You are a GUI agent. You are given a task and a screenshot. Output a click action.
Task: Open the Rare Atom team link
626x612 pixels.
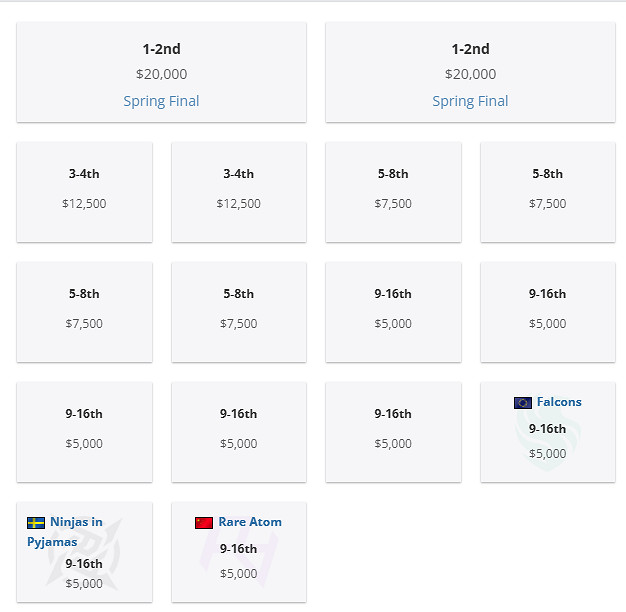pos(250,522)
